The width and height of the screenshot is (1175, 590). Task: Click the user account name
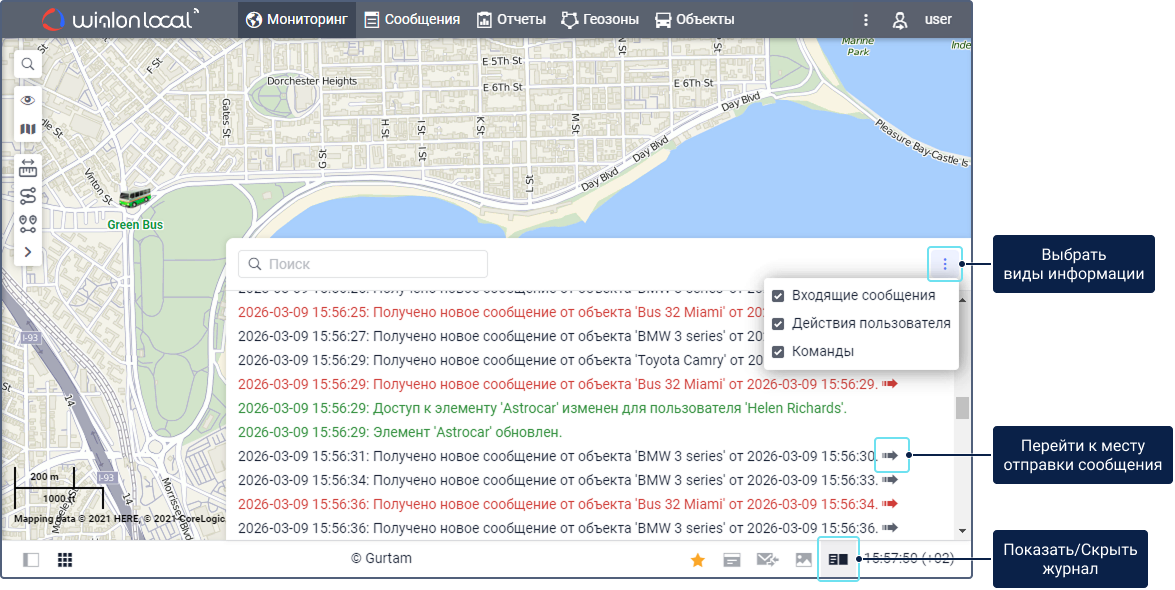pos(937,19)
